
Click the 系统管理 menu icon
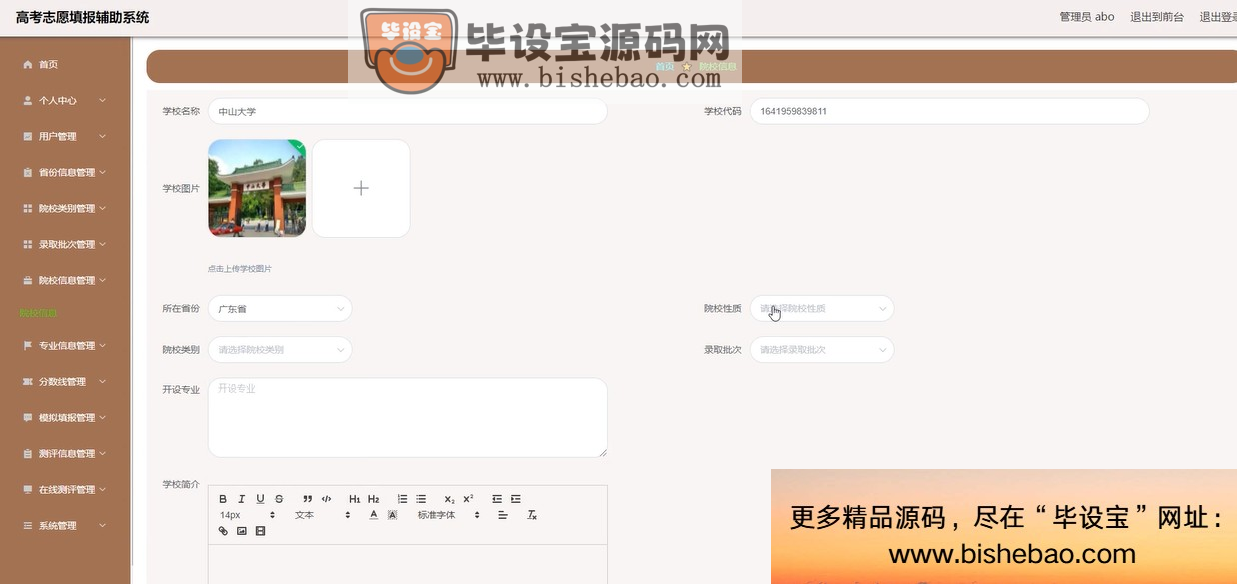[28, 525]
